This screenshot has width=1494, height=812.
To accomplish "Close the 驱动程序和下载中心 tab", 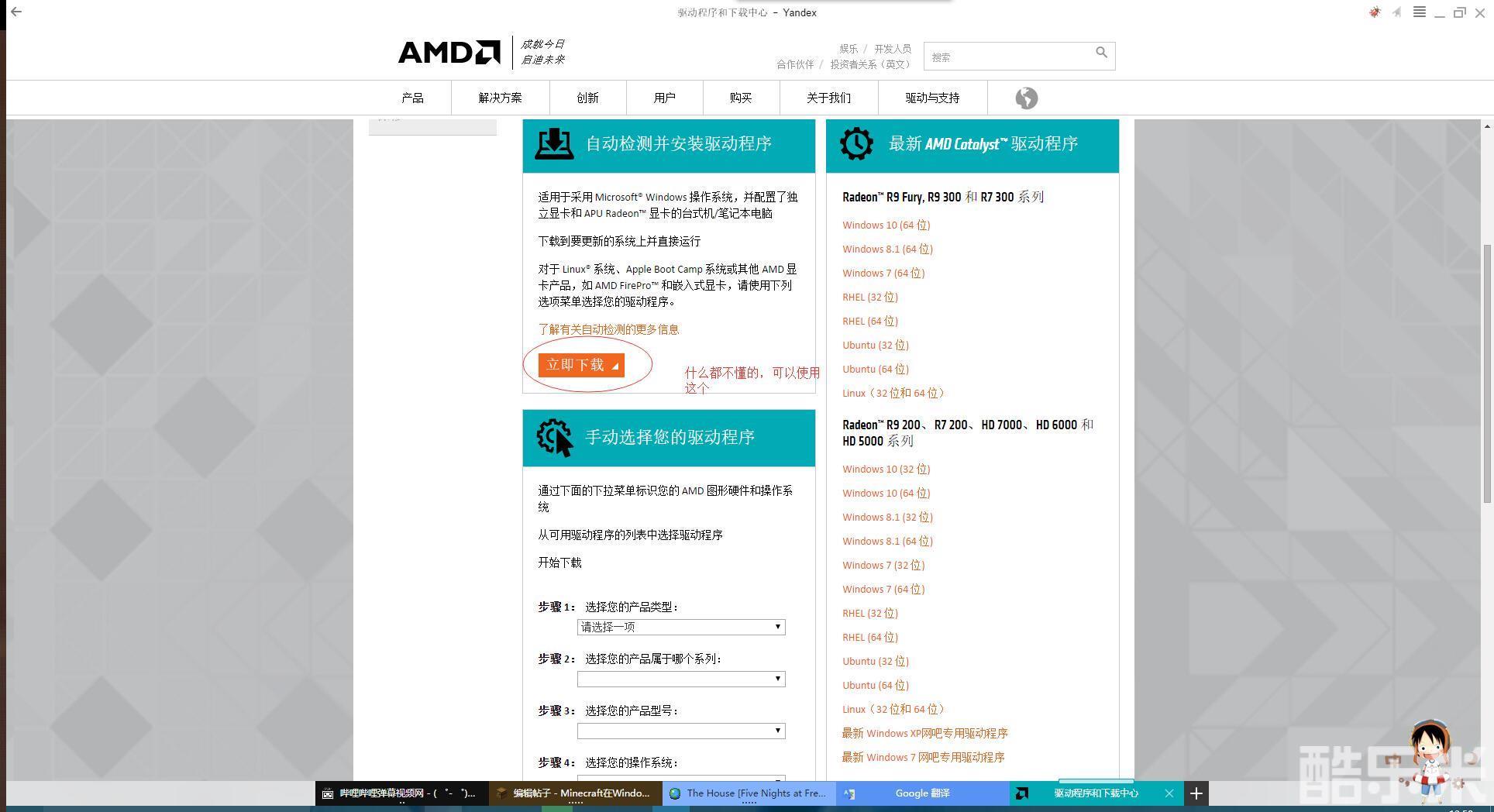I will pos(1169,793).
